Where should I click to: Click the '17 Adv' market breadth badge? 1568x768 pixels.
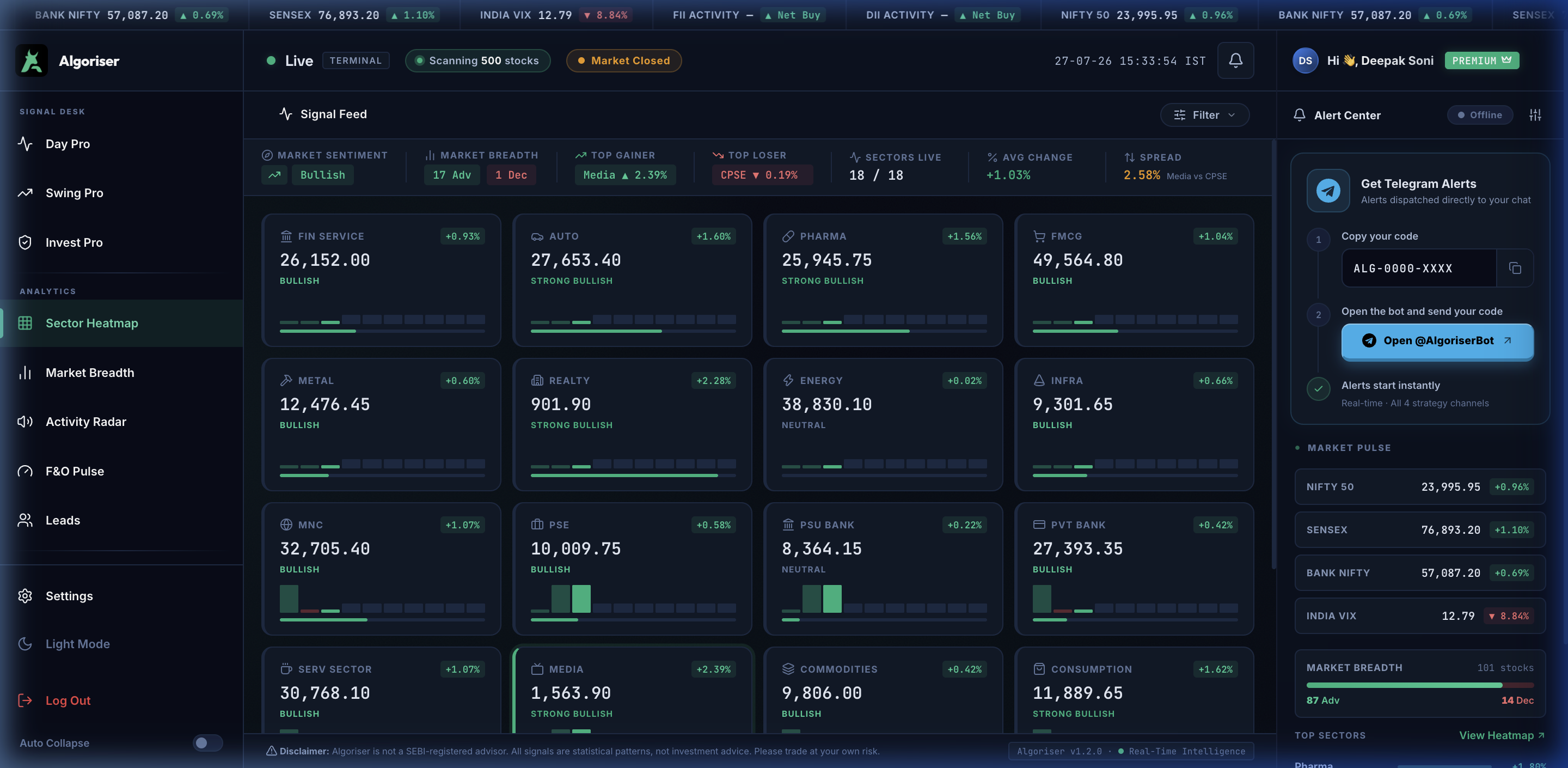452,175
